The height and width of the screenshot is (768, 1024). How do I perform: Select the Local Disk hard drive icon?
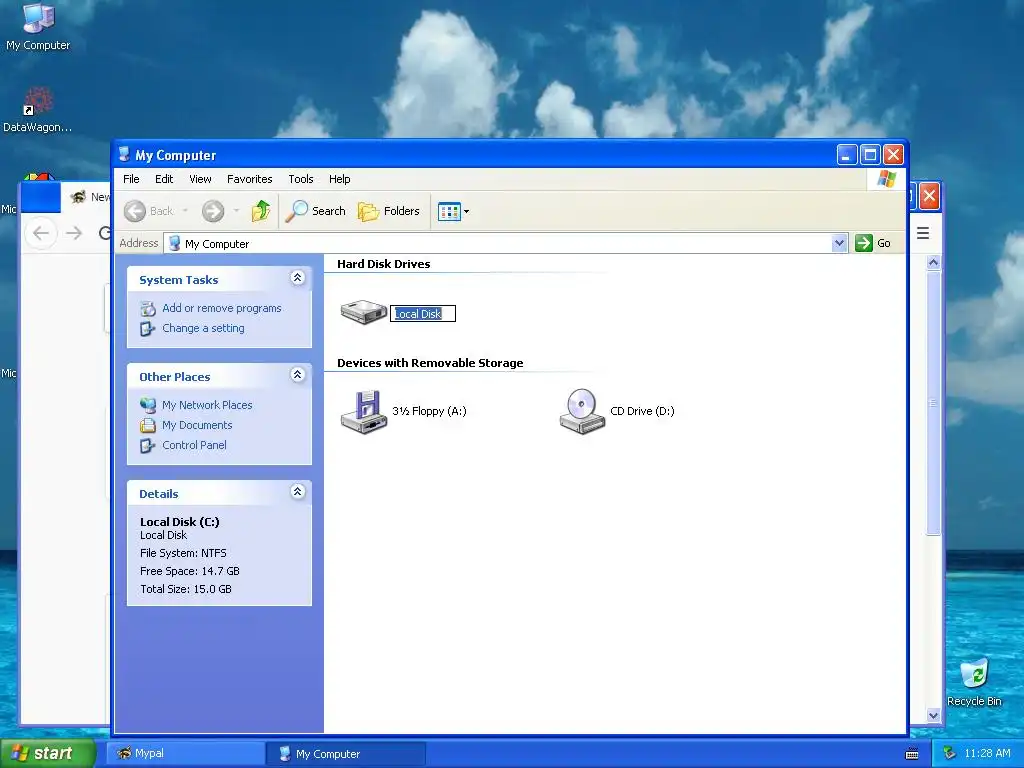364,312
